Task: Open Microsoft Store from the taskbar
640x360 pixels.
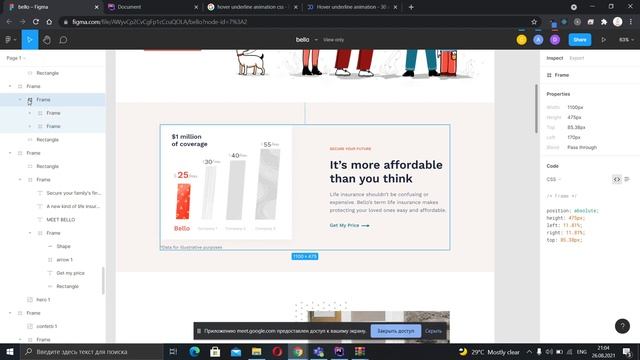Action: (215, 351)
